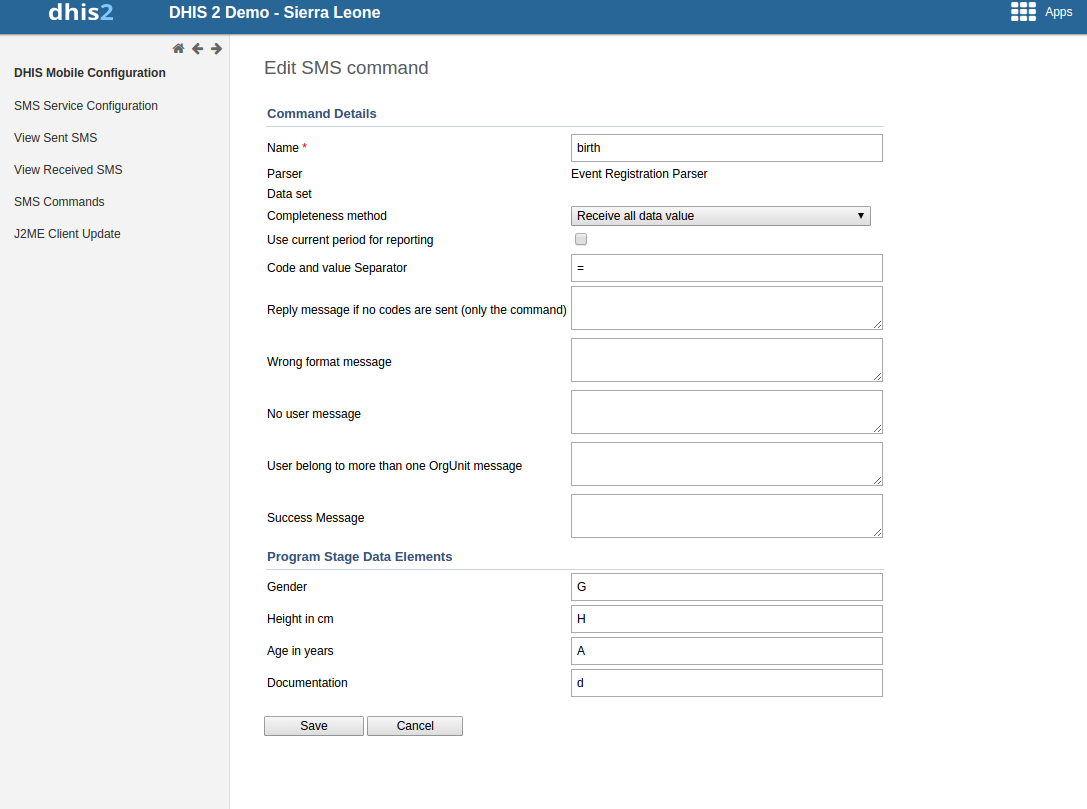Click the dhis2 logo
Screen dimensions: 1087x809
pyautogui.click(x=81, y=13)
